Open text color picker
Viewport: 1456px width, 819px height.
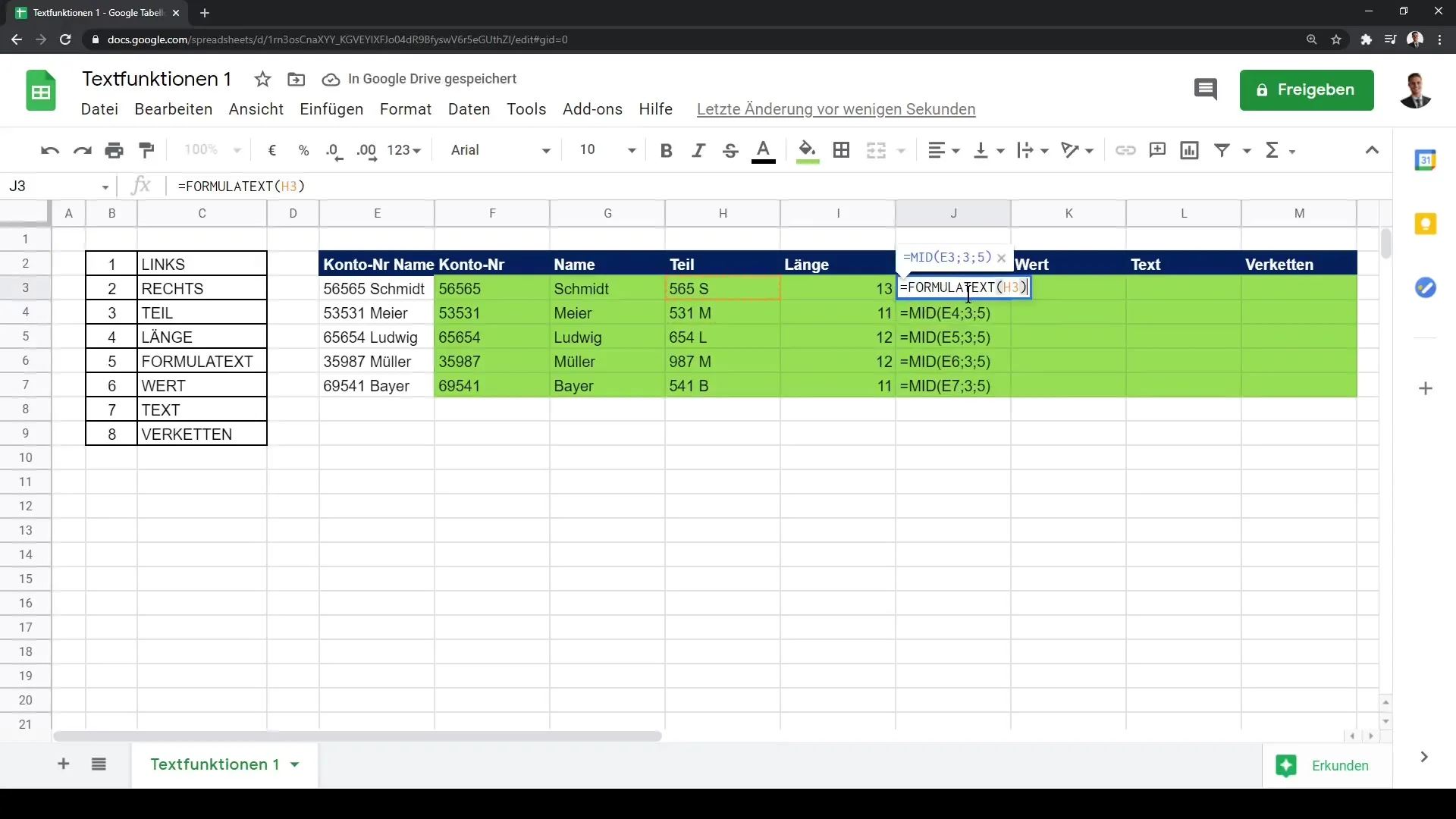[x=764, y=151]
